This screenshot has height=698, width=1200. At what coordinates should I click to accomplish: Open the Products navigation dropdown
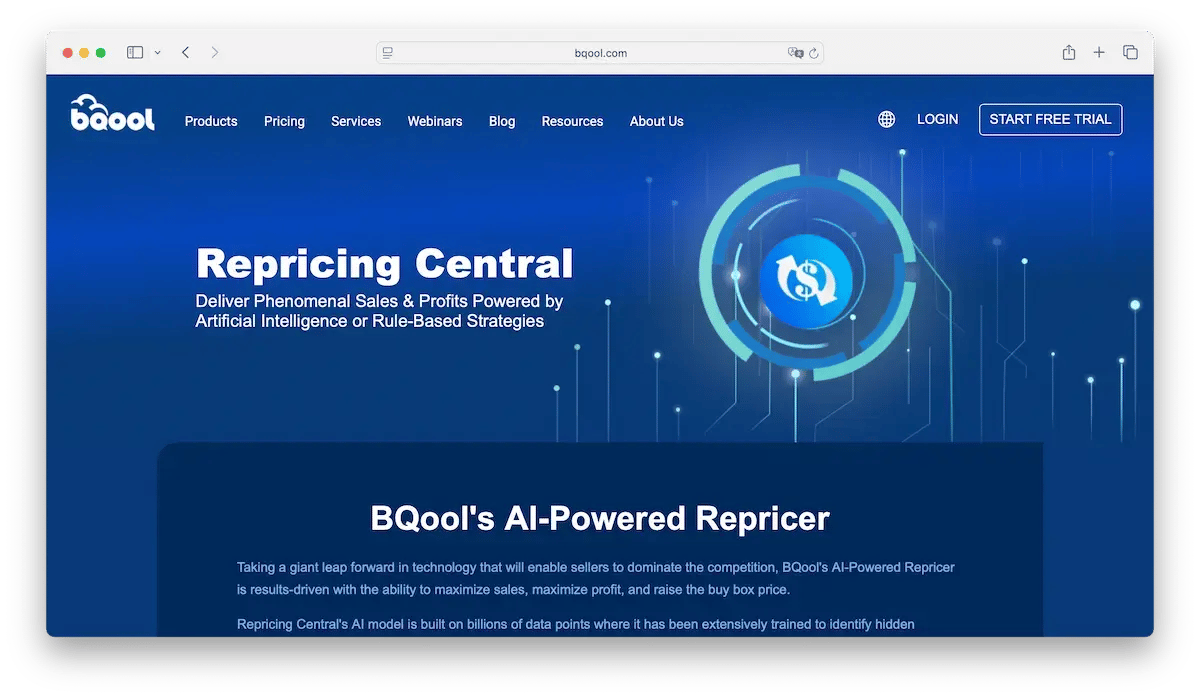[x=211, y=121]
